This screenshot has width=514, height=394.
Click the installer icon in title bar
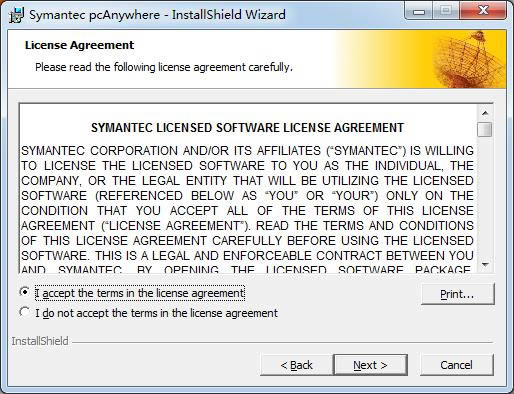16,15
